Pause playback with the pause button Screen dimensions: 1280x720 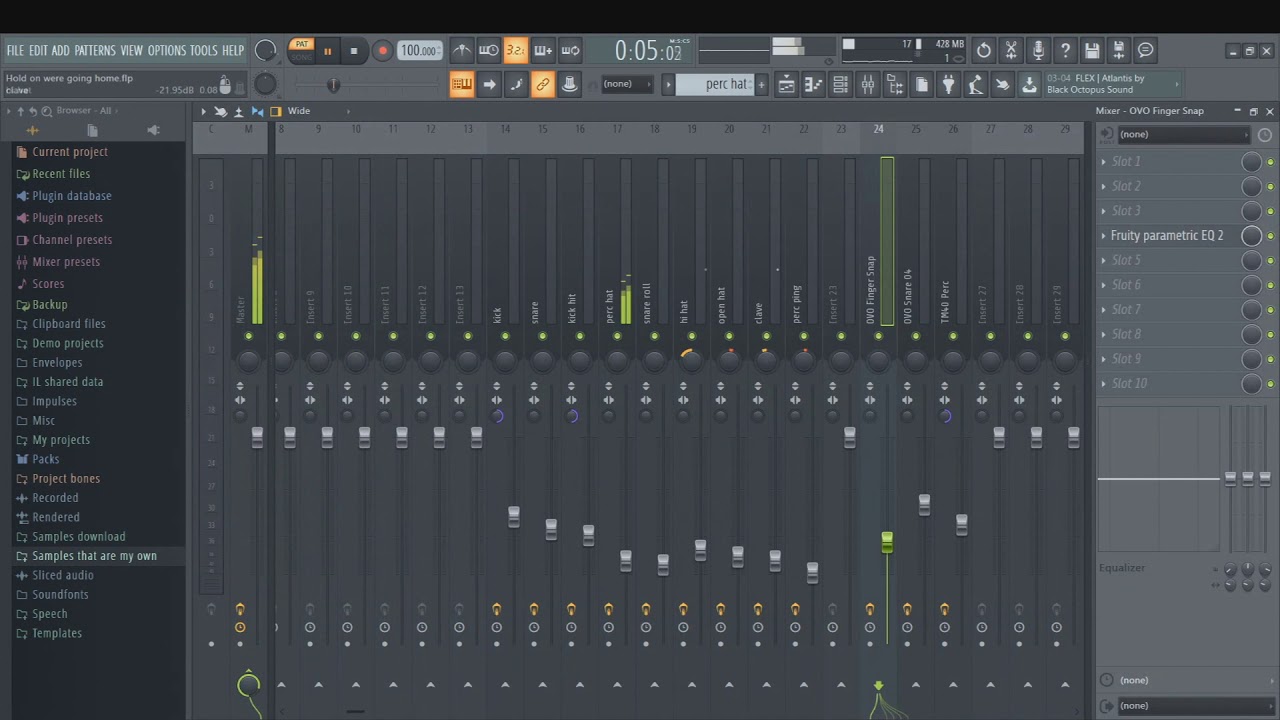(327, 51)
